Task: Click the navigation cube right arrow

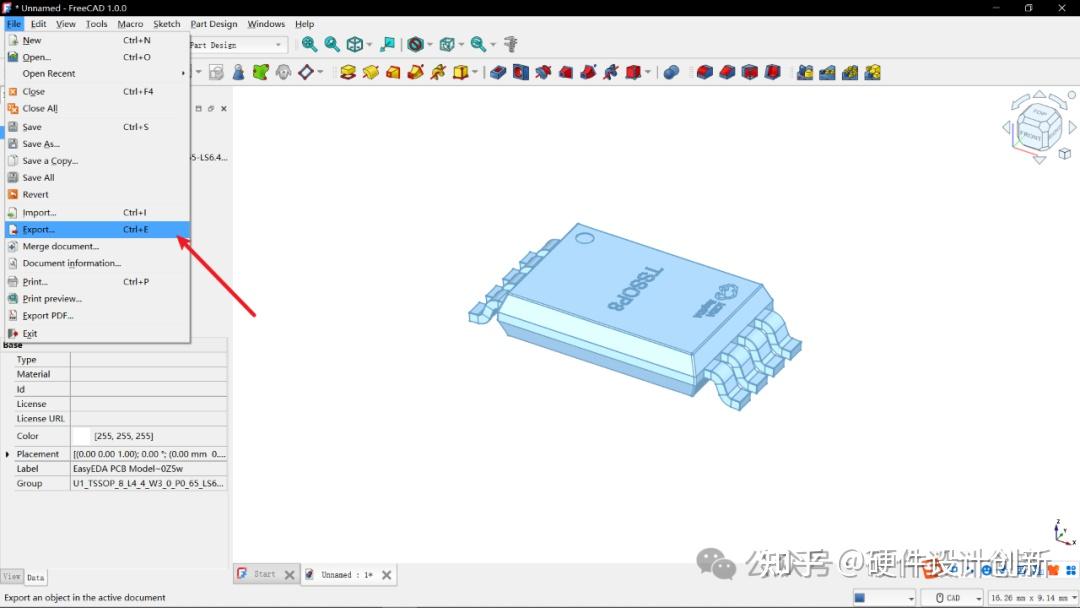Action: pyautogui.click(x=1072, y=127)
